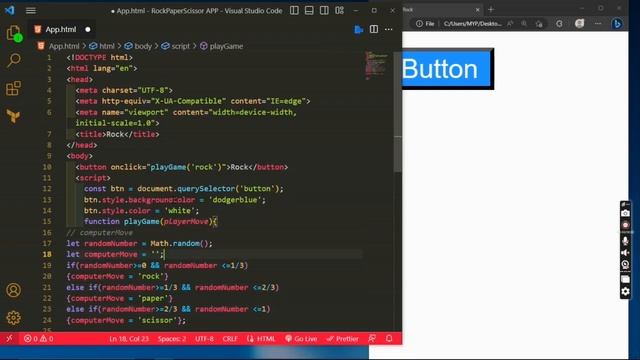The height and width of the screenshot is (360, 640).
Task: Open the editor More Actions ellipsis
Action: [389, 29]
